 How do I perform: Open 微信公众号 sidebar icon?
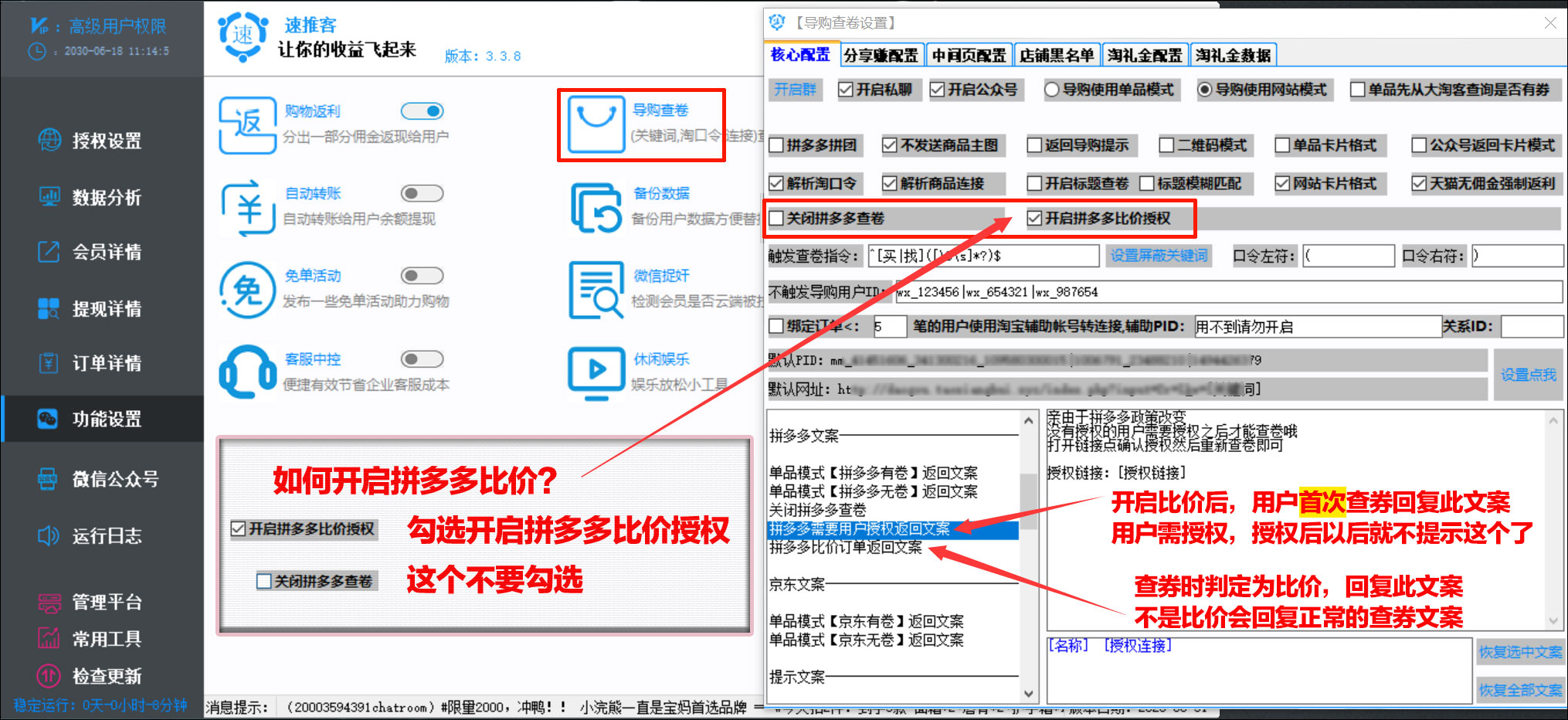click(48, 479)
